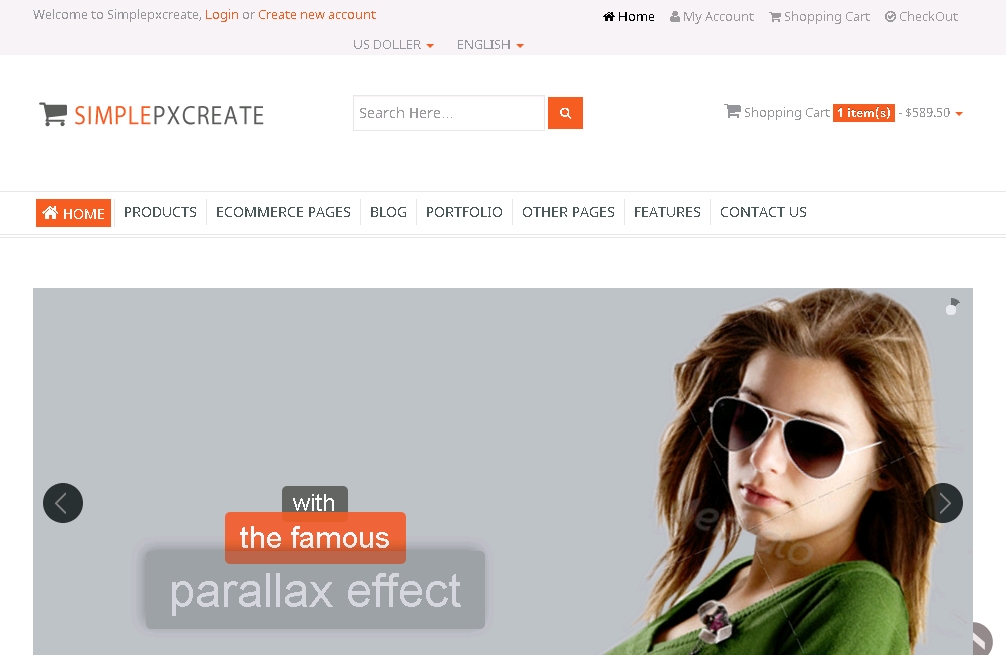Go to previous slide arrow
Screen dimensions: 1006x655
(x=63, y=503)
